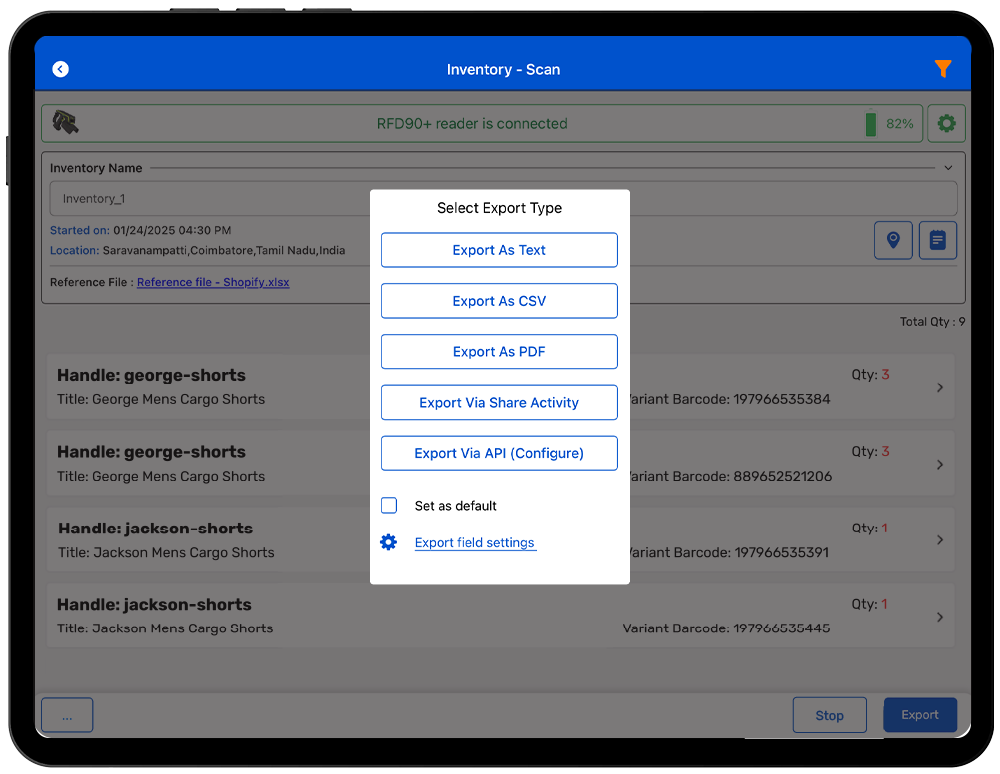Tap the battery level indicator
1000x774 pixels.
(x=870, y=124)
